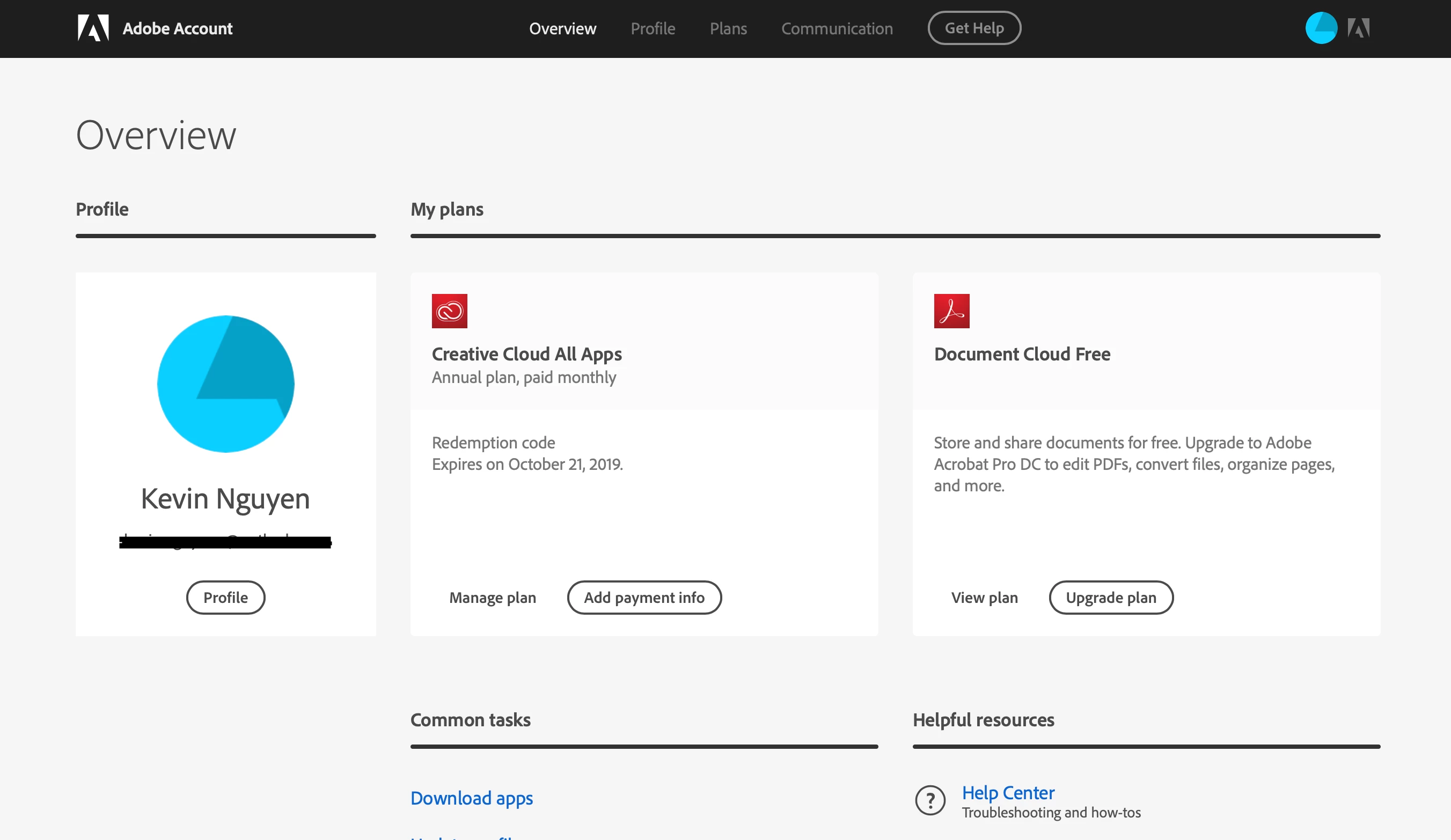Image resolution: width=1451 pixels, height=840 pixels.
Task: Click the large profile avatar picture
Action: (226, 384)
